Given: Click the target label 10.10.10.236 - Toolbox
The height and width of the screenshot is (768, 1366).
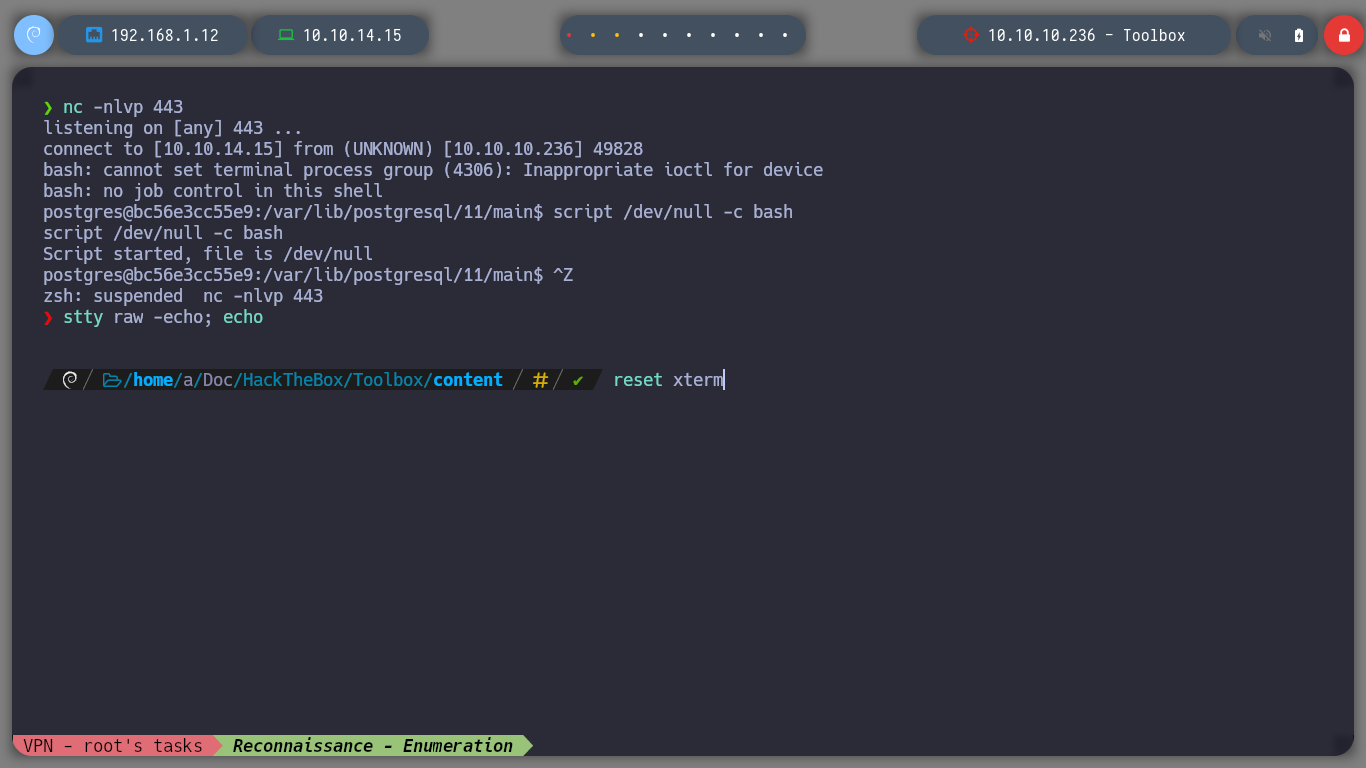Looking at the screenshot, I should [x=1087, y=35].
